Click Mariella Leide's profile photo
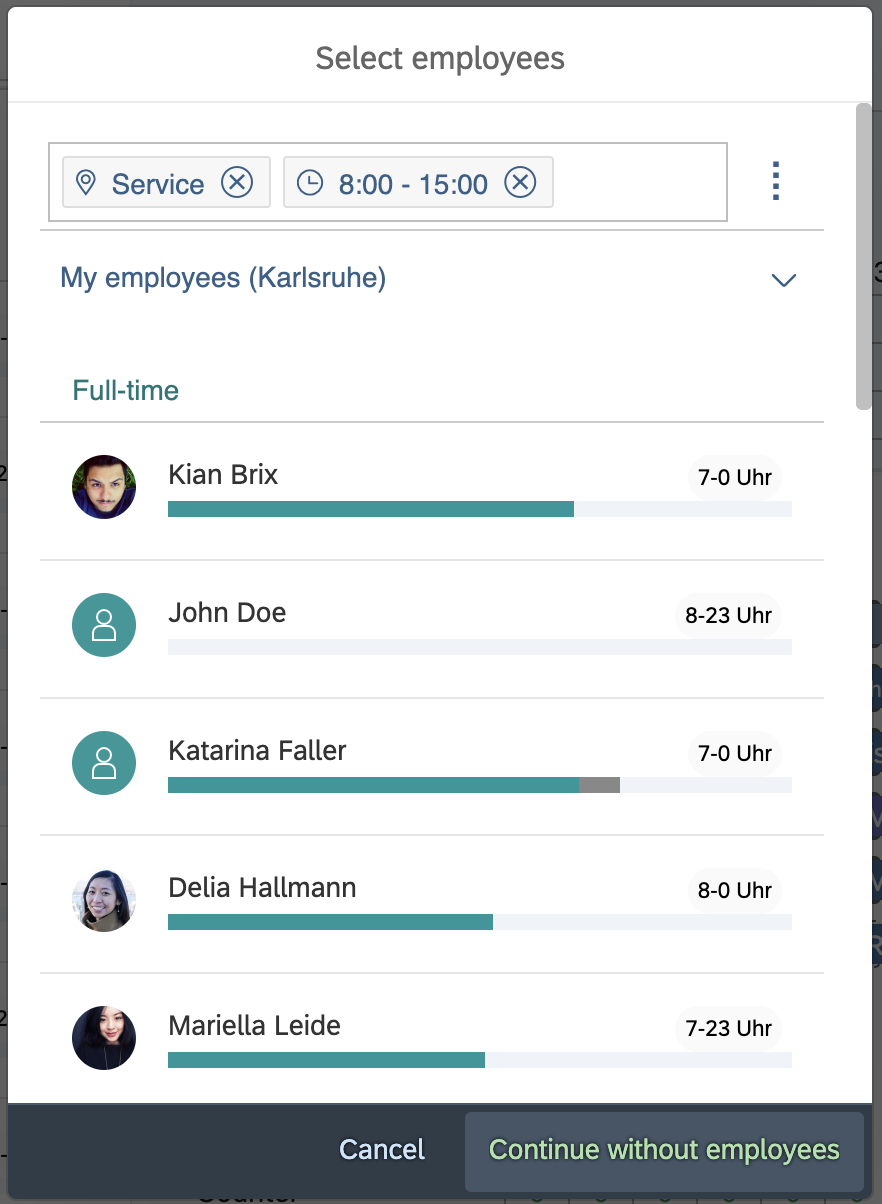 pyautogui.click(x=104, y=1038)
